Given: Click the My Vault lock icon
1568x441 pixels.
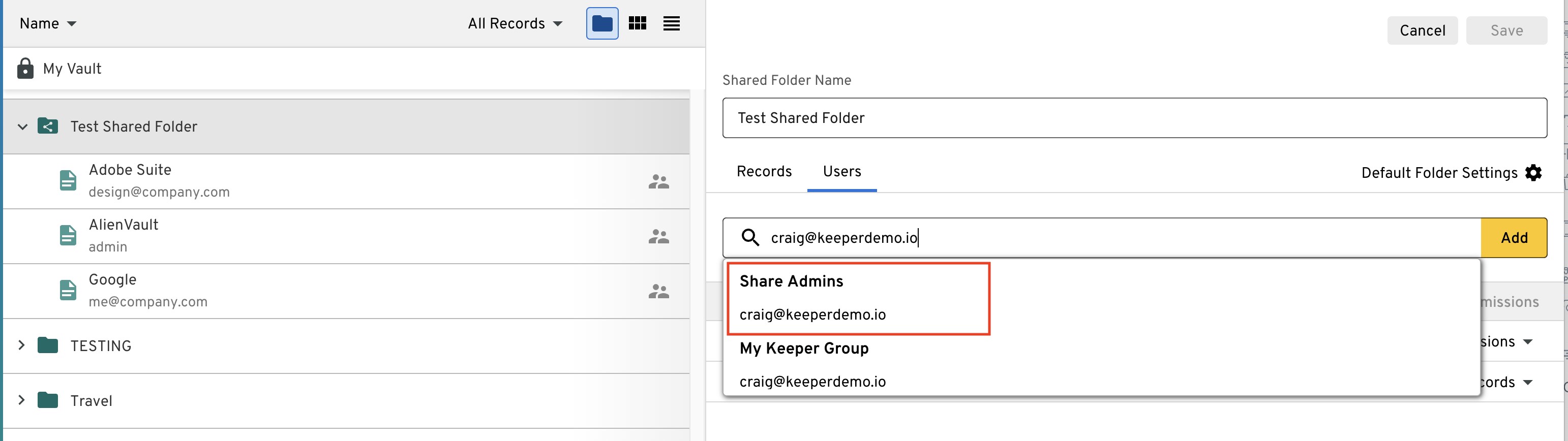Looking at the screenshot, I should click(25, 69).
